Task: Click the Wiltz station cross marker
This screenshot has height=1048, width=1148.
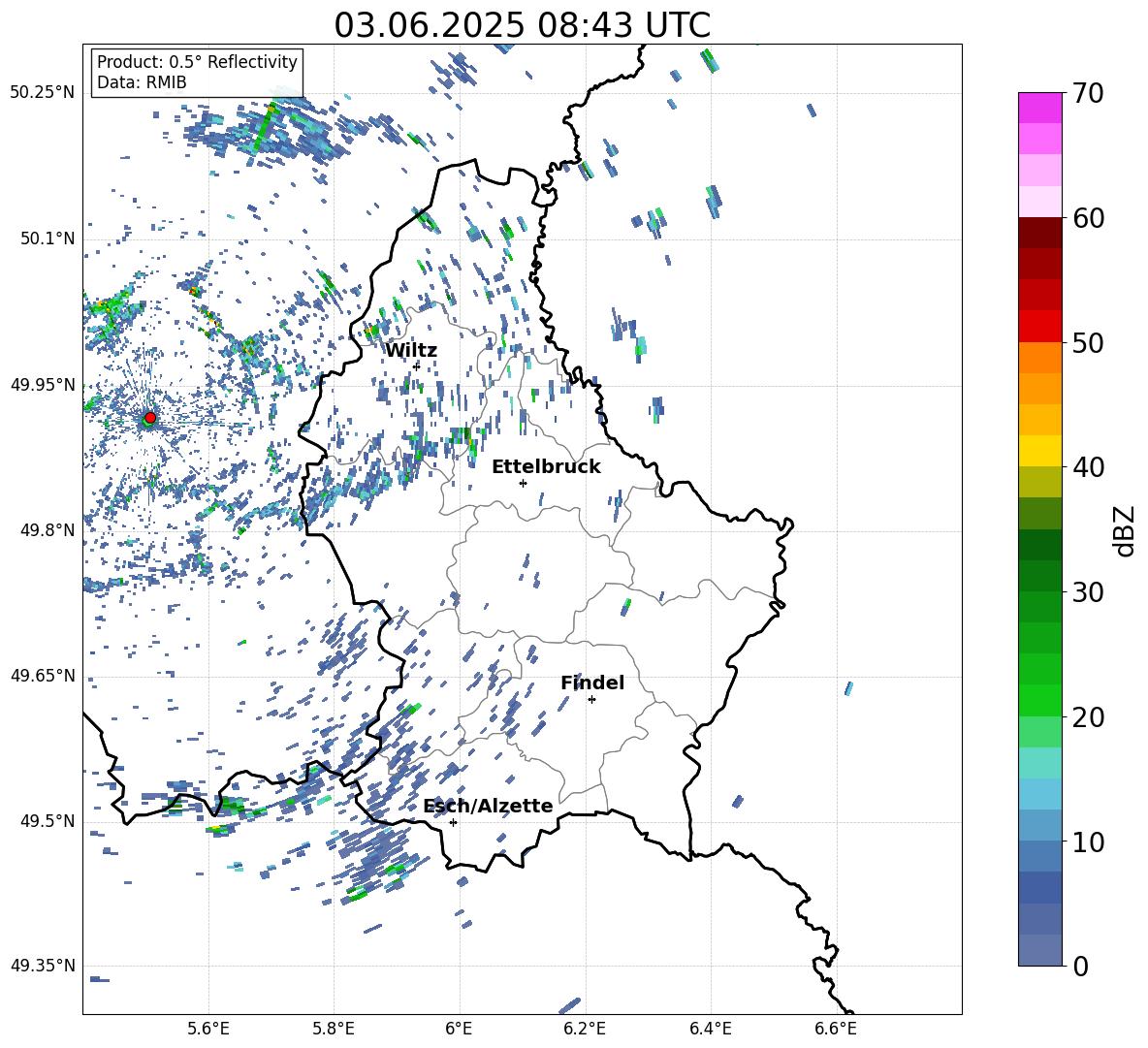Action: tap(416, 366)
